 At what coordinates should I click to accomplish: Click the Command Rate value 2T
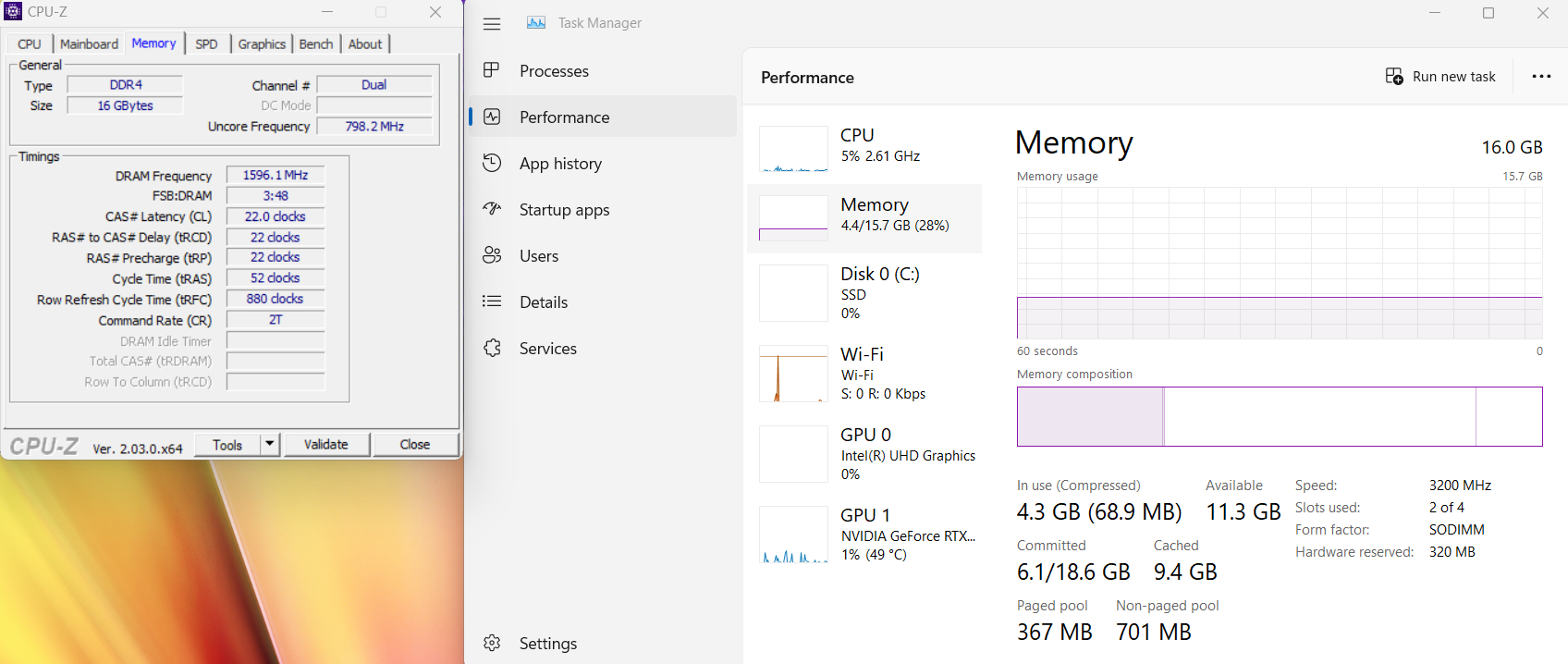click(x=276, y=319)
